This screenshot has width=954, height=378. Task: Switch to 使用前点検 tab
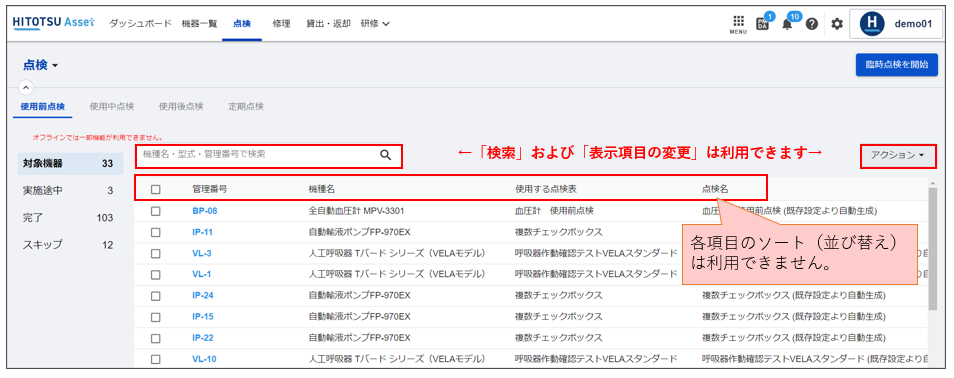click(43, 107)
